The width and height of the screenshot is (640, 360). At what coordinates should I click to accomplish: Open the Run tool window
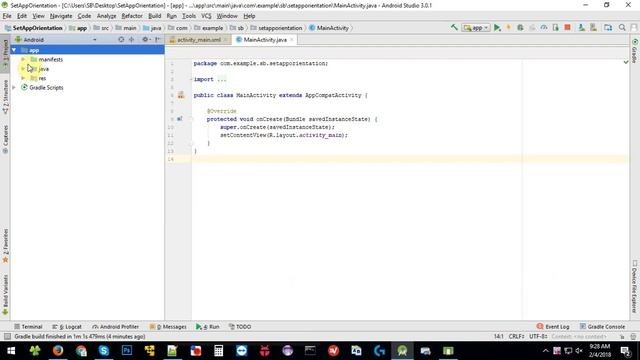coord(207,327)
